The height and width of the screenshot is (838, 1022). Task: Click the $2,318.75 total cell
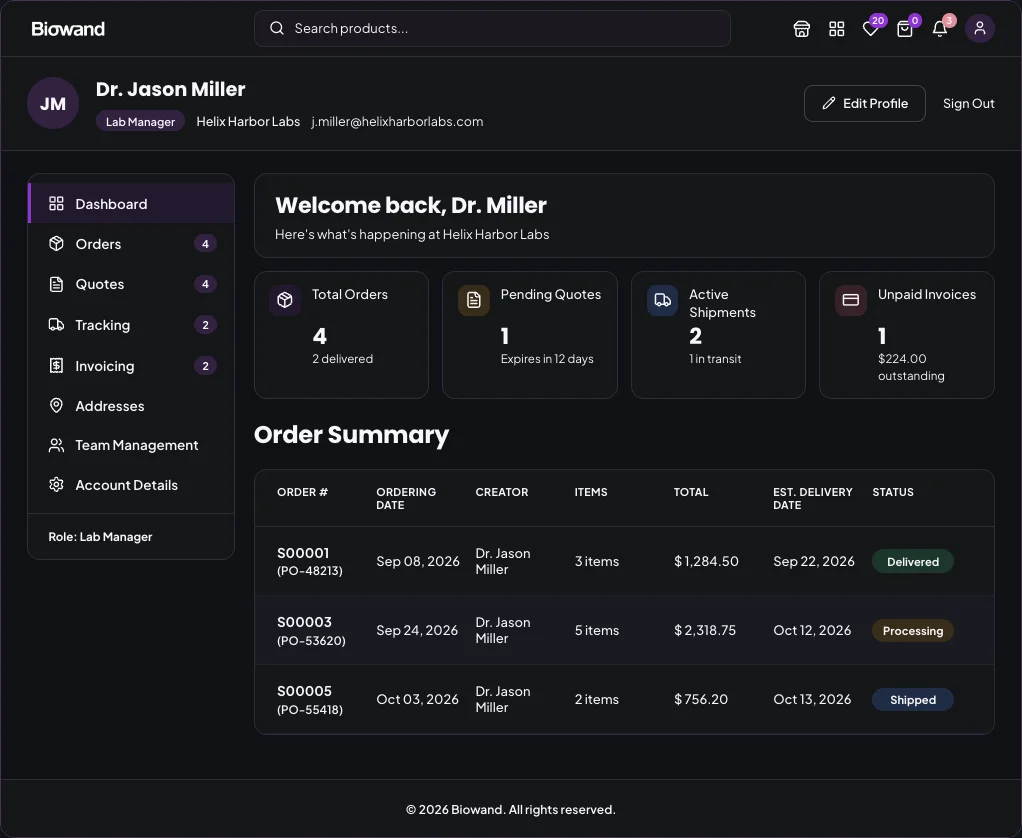point(705,630)
